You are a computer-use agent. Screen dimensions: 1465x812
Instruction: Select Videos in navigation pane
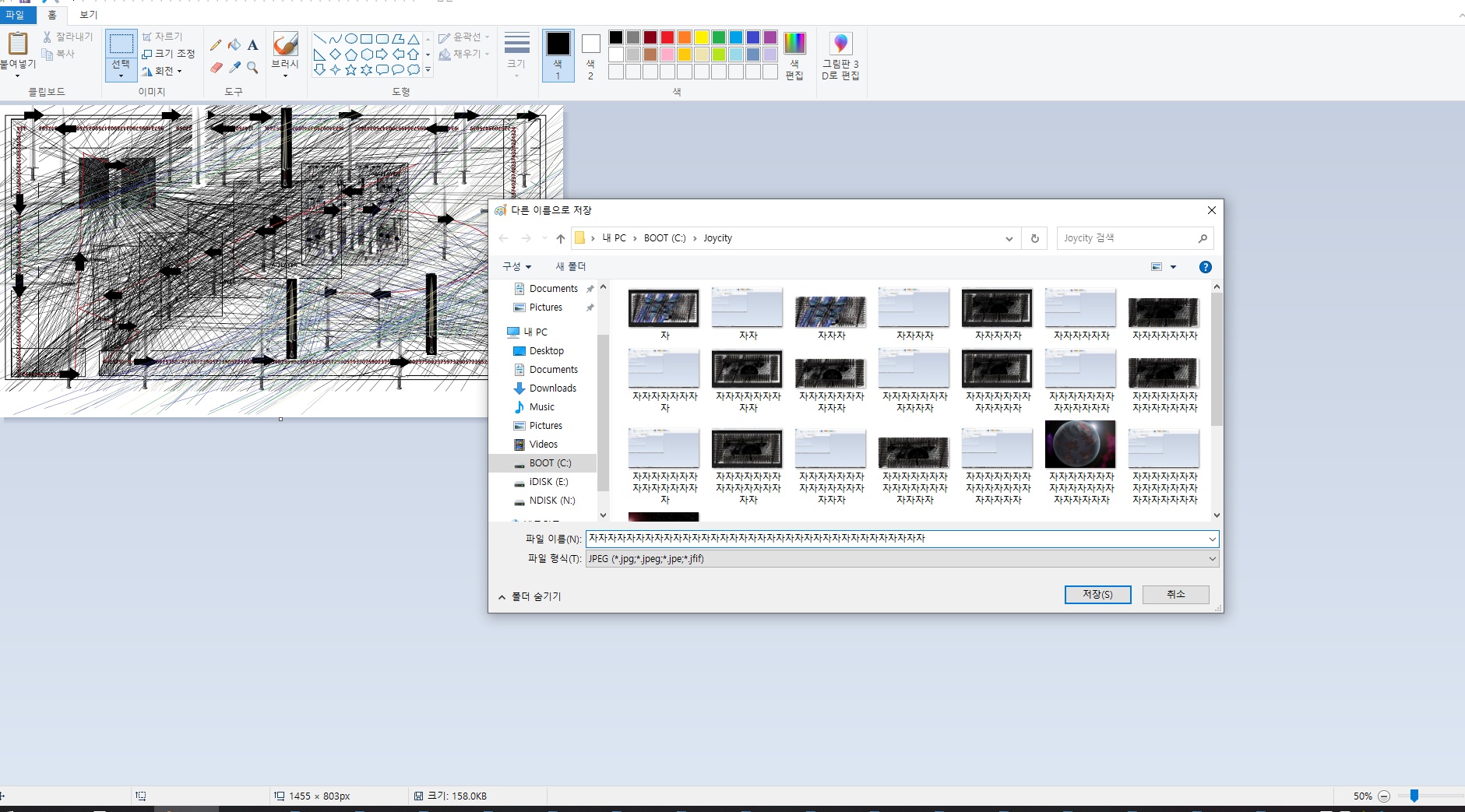pos(543,445)
